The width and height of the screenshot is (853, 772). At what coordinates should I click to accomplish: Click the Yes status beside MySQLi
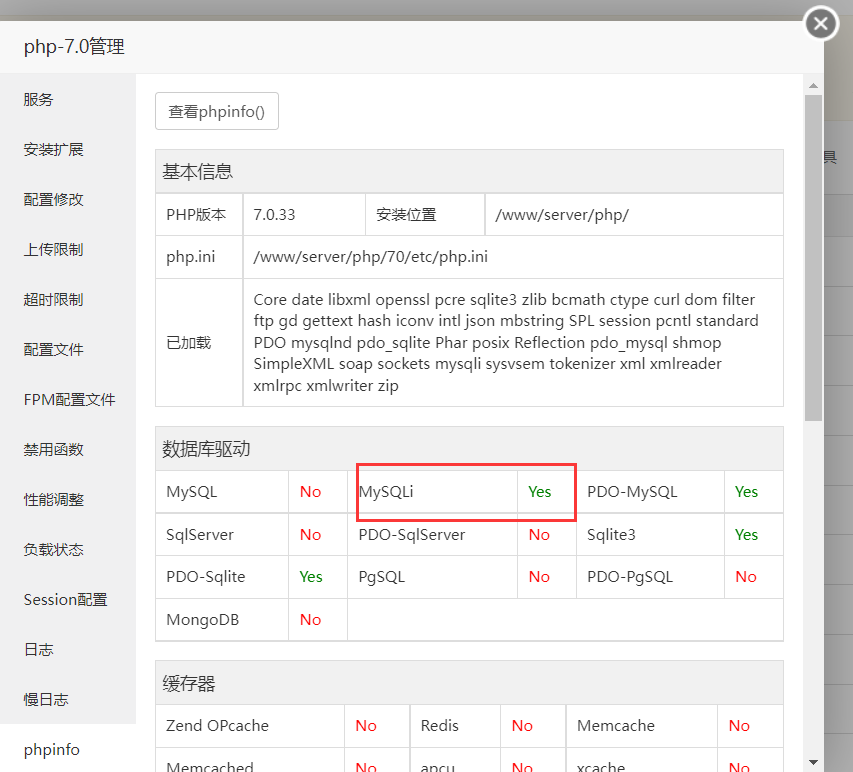[539, 492]
